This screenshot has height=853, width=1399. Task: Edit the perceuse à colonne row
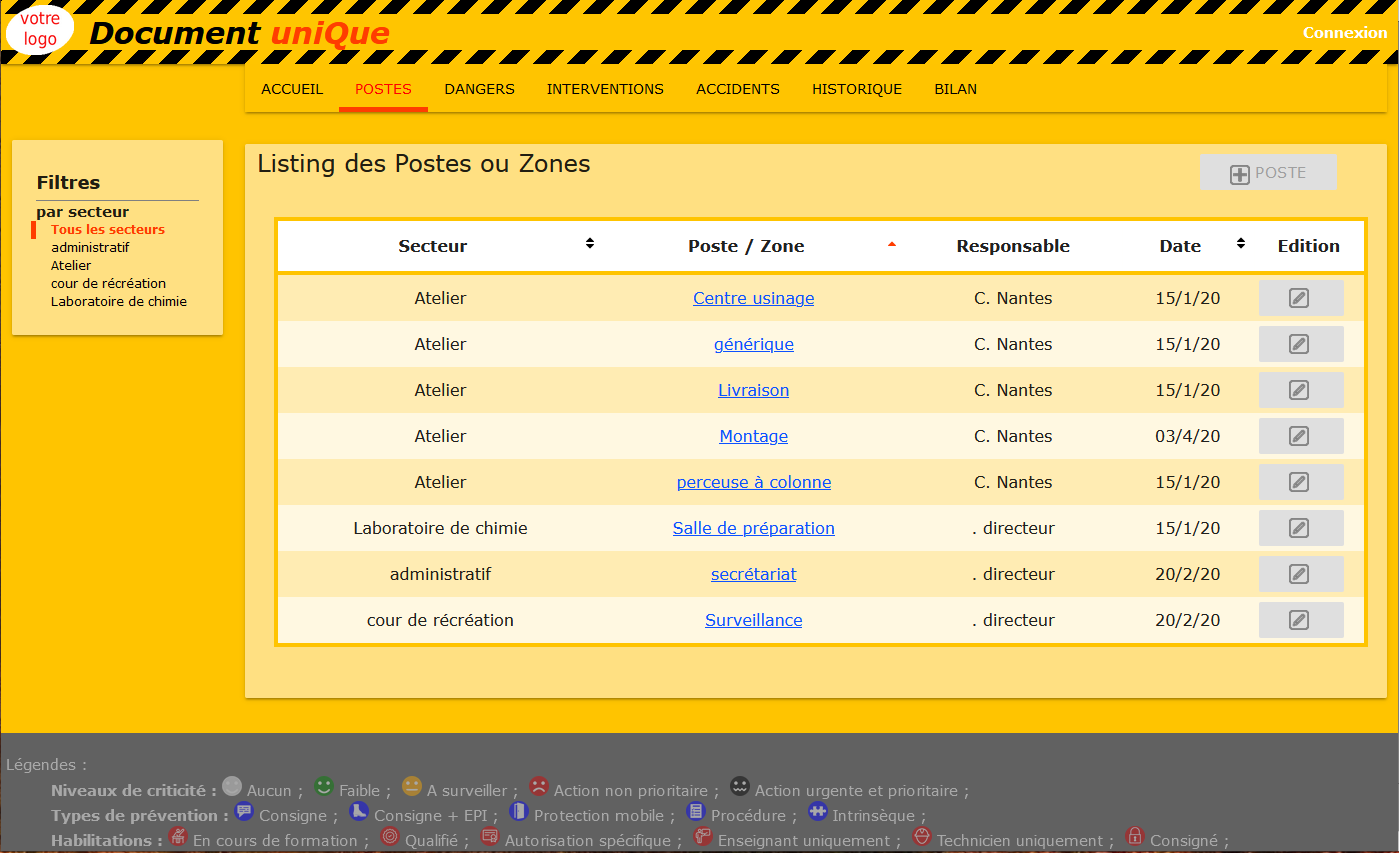1299,482
